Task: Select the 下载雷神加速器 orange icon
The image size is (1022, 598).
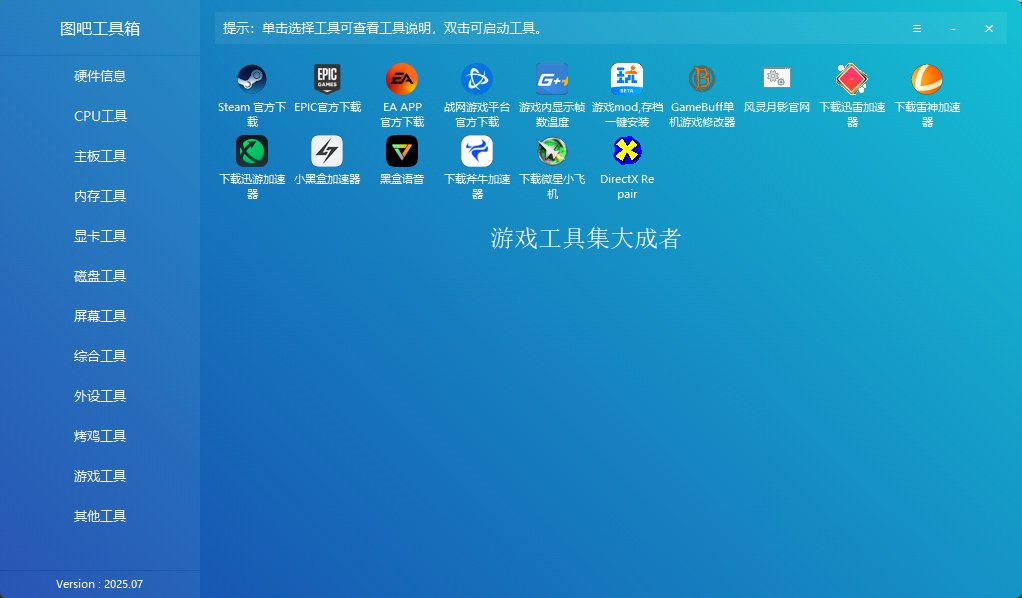Action: pos(927,79)
